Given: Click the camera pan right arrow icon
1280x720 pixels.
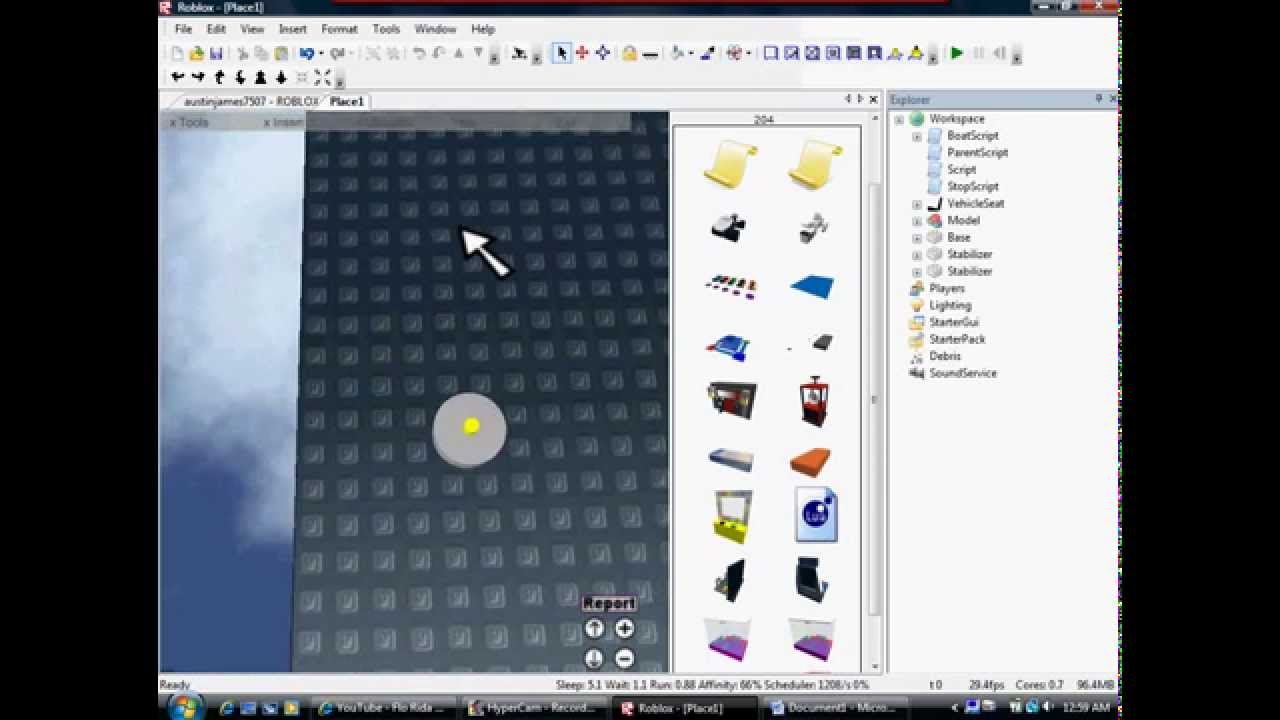Looking at the screenshot, I should (x=198, y=77).
